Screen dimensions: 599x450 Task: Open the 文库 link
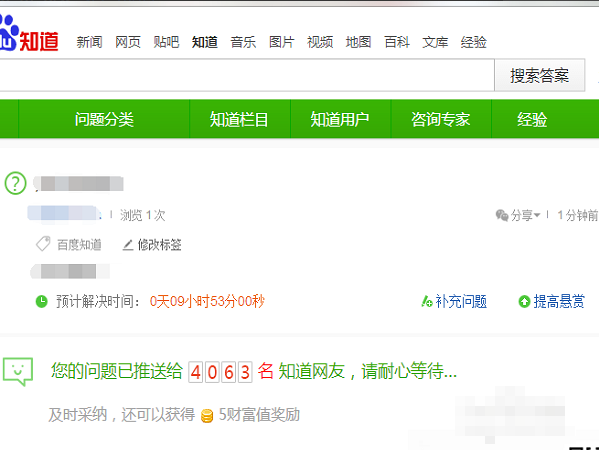tap(435, 42)
